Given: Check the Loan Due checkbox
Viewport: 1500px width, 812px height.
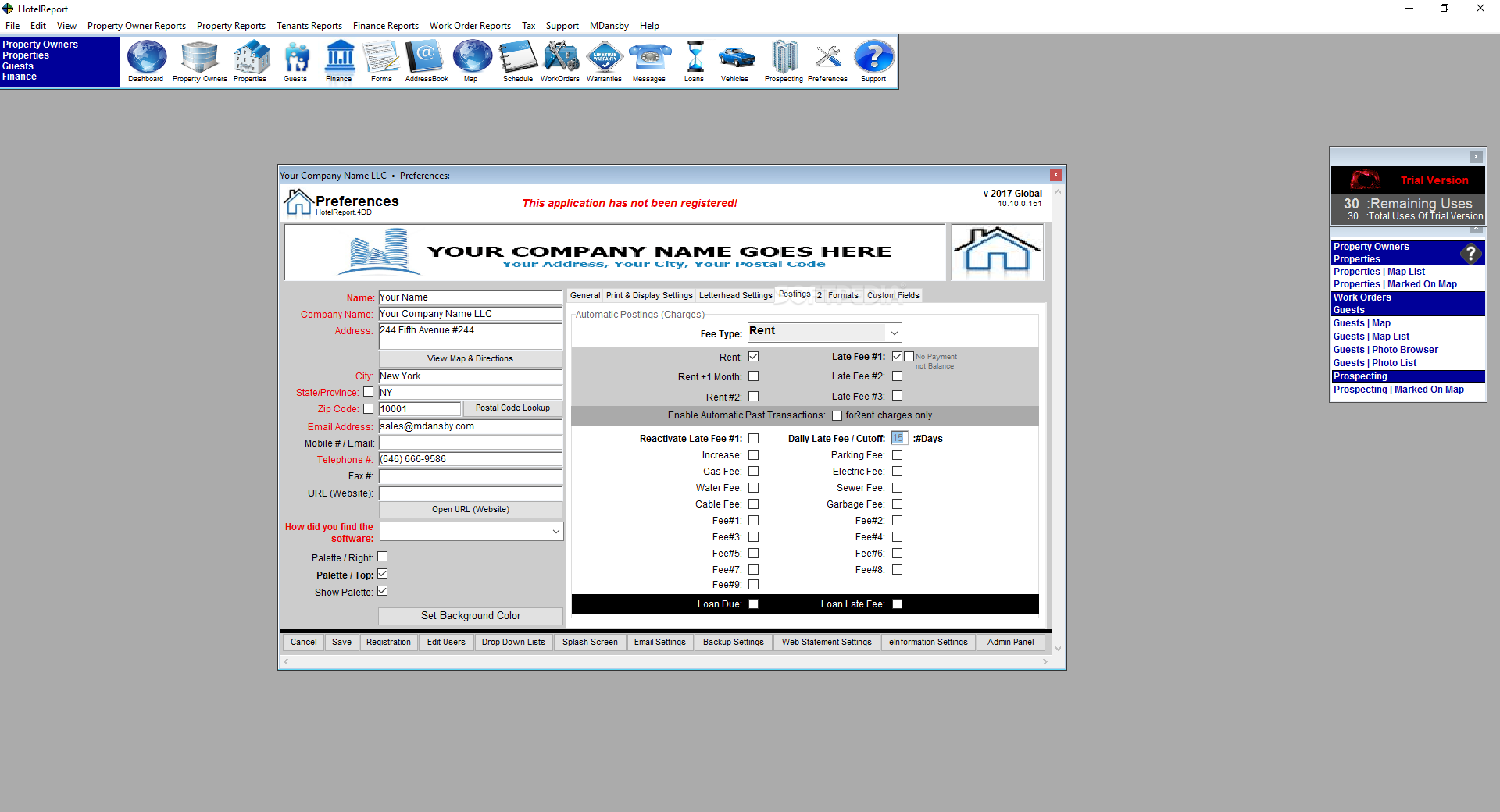Looking at the screenshot, I should pos(754,604).
